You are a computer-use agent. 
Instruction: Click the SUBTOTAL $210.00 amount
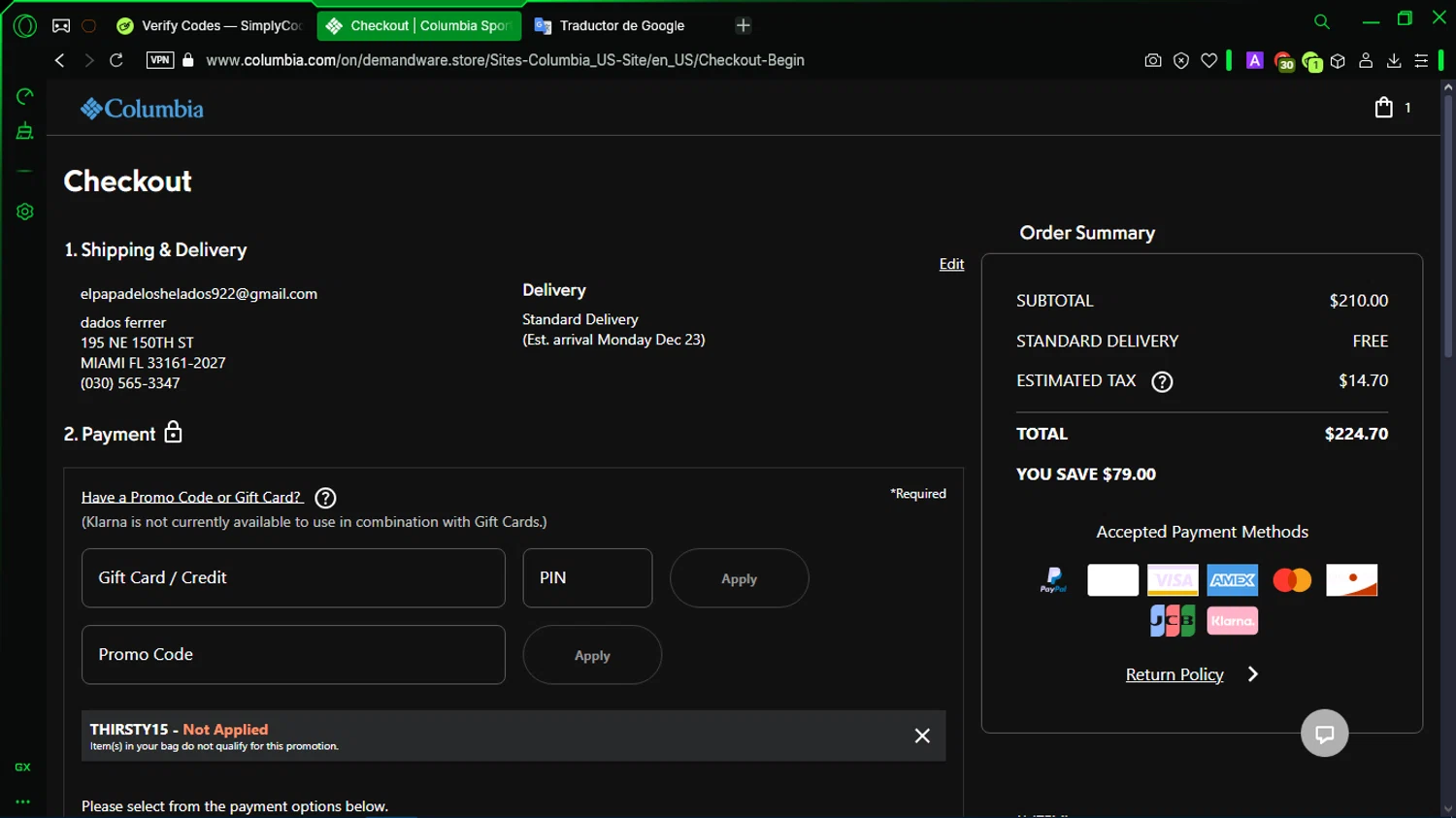coord(1358,301)
